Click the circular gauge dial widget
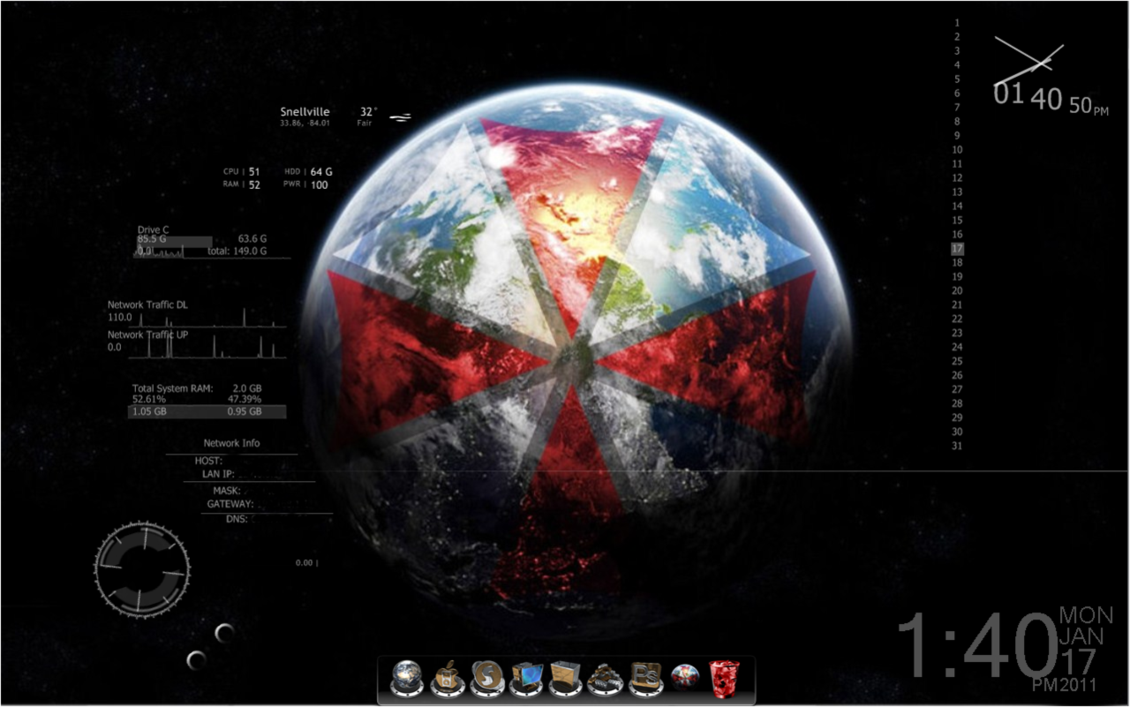 [x=142, y=569]
